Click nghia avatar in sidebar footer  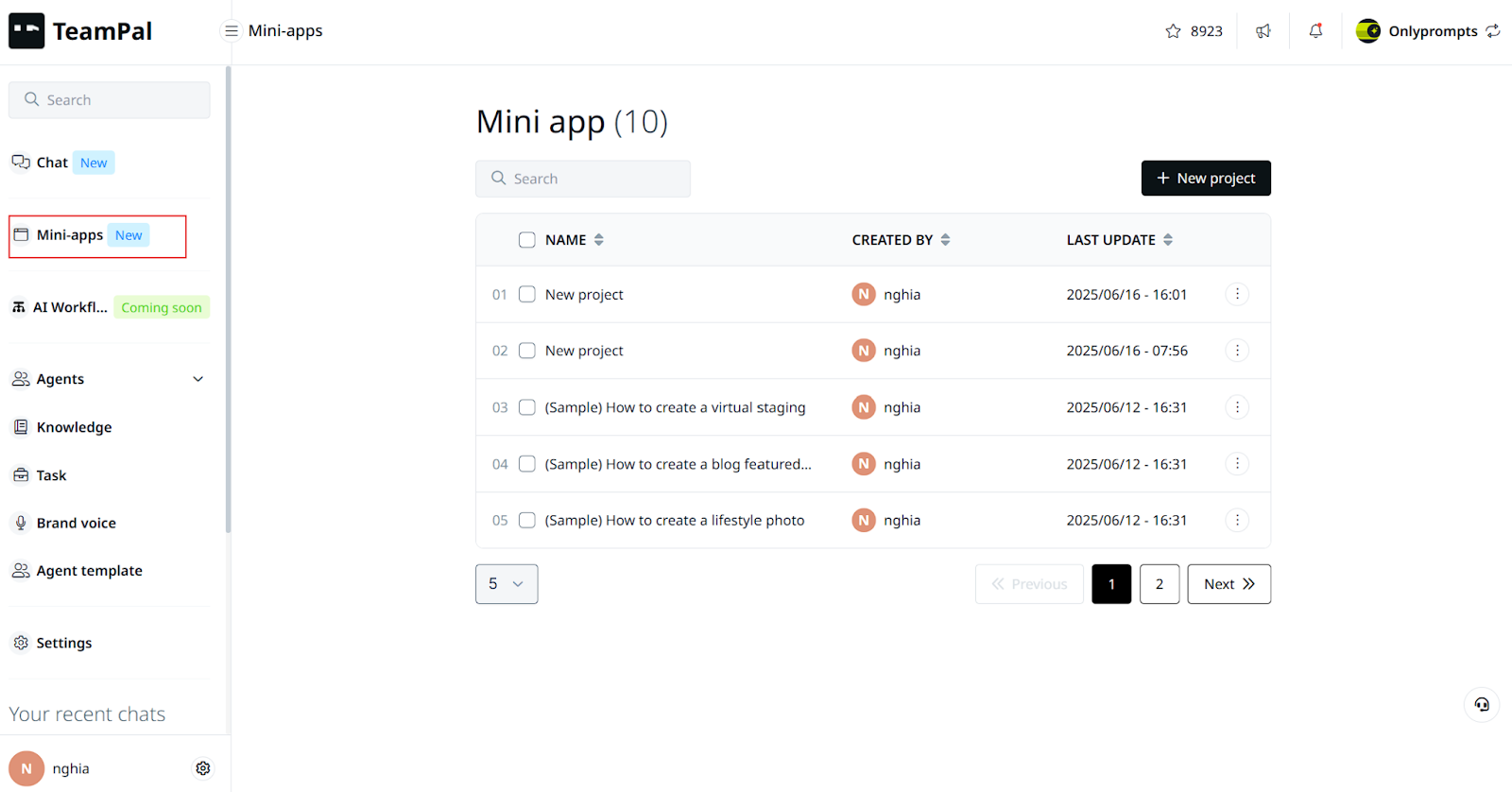click(26, 768)
